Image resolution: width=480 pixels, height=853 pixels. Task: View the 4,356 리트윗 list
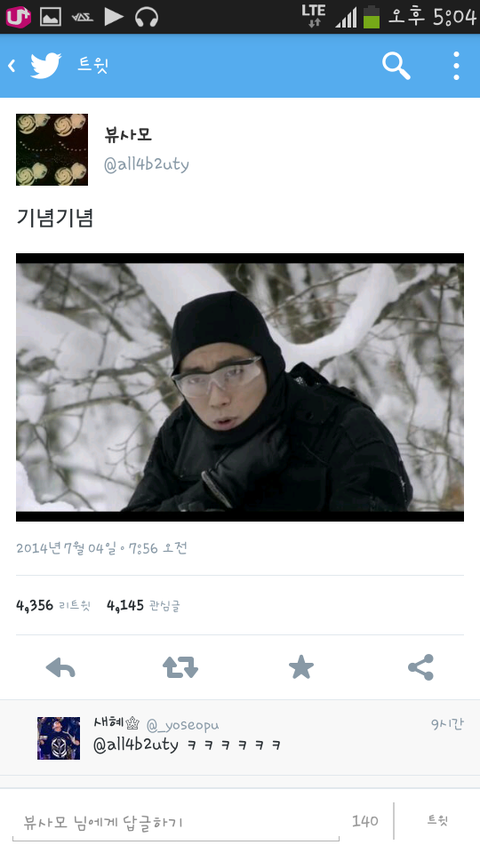click(53, 605)
